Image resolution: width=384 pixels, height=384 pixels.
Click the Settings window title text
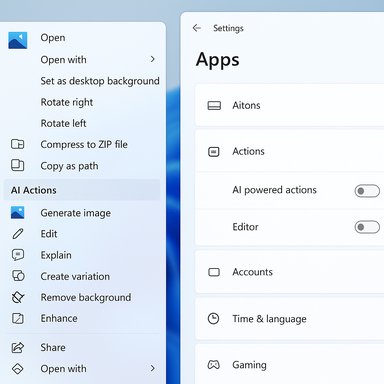tap(228, 28)
